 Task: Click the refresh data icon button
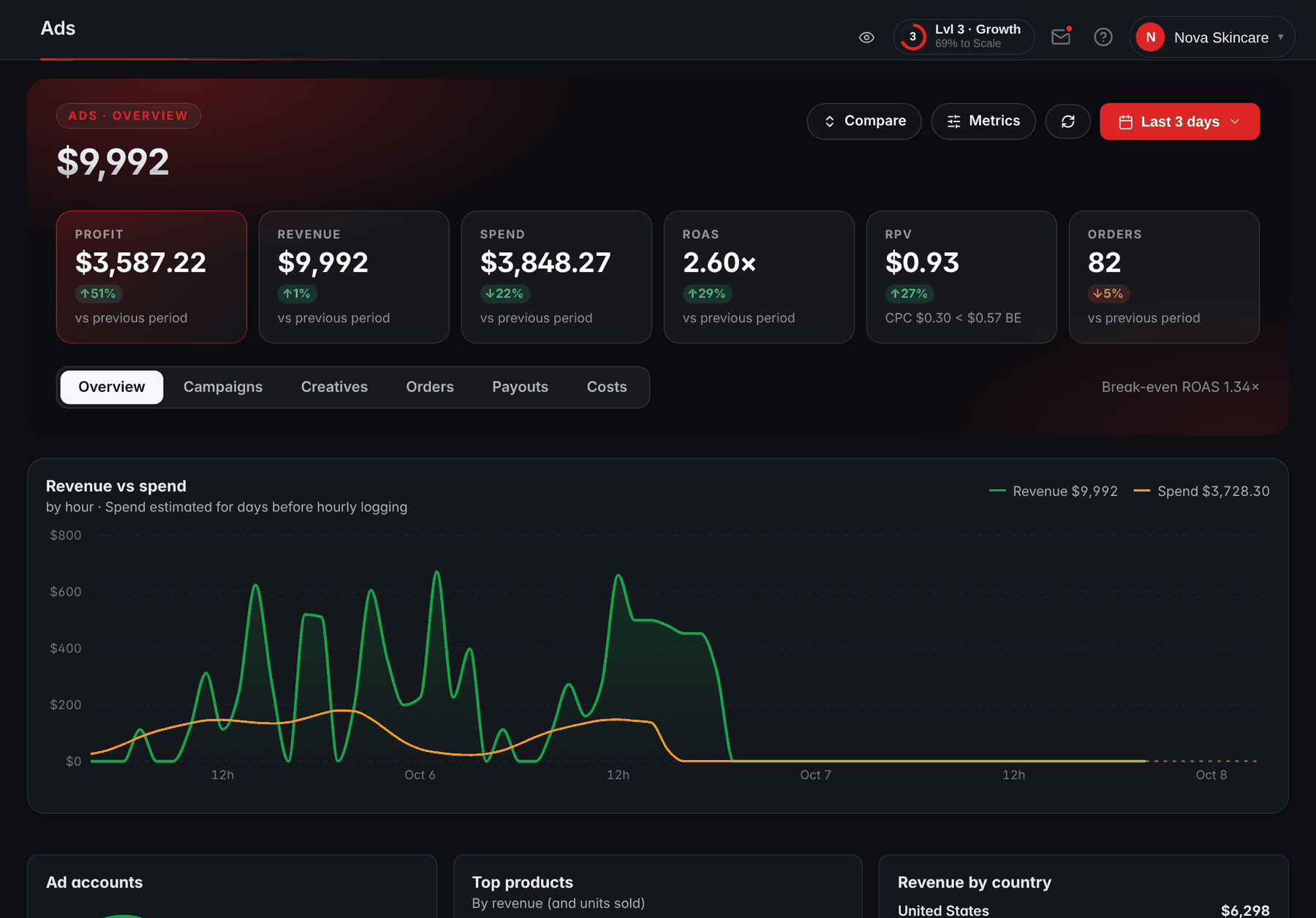(1068, 121)
